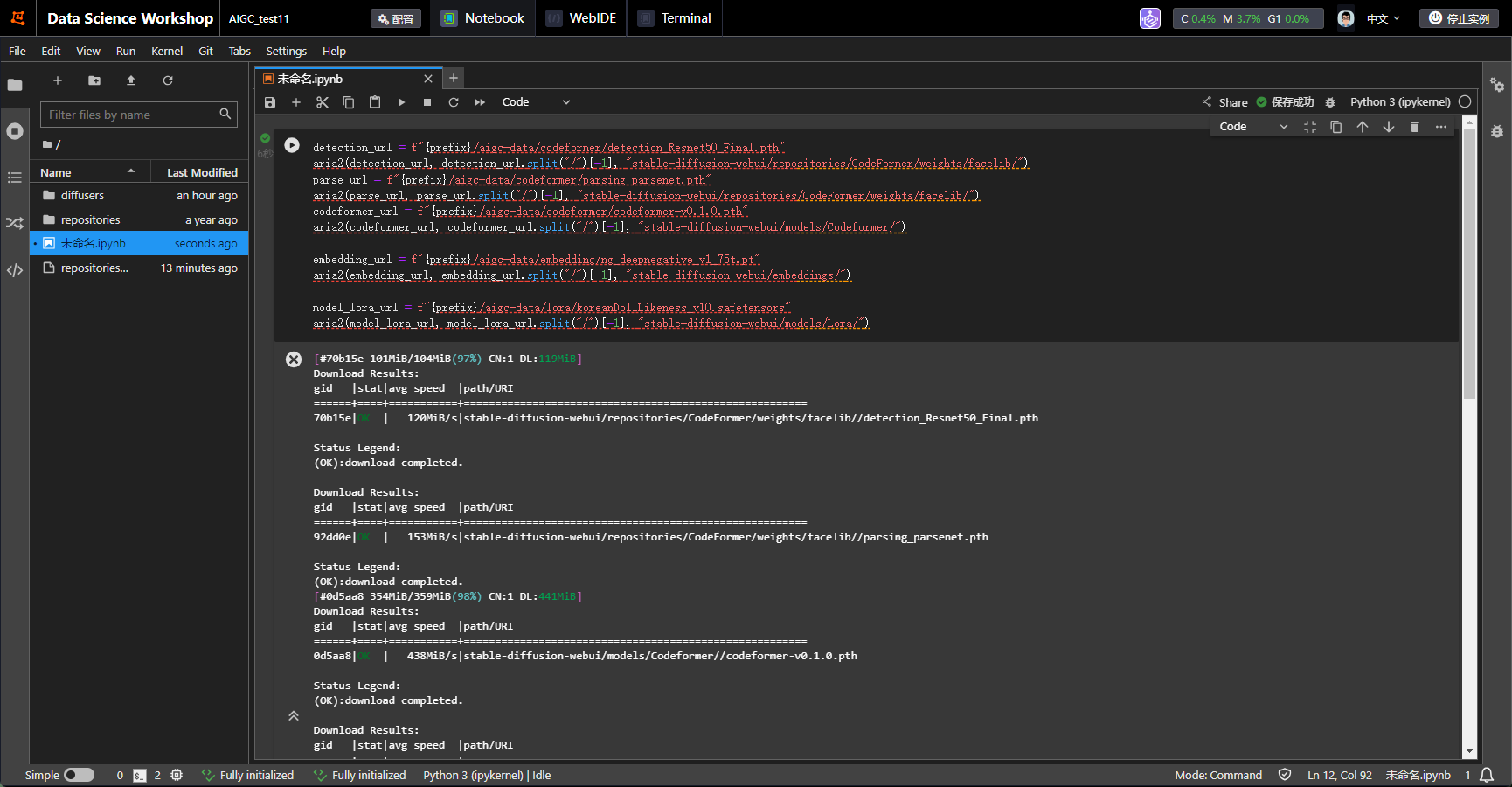
Task: Interrupt the kernel with stop icon
Action: tap(427, 102)
